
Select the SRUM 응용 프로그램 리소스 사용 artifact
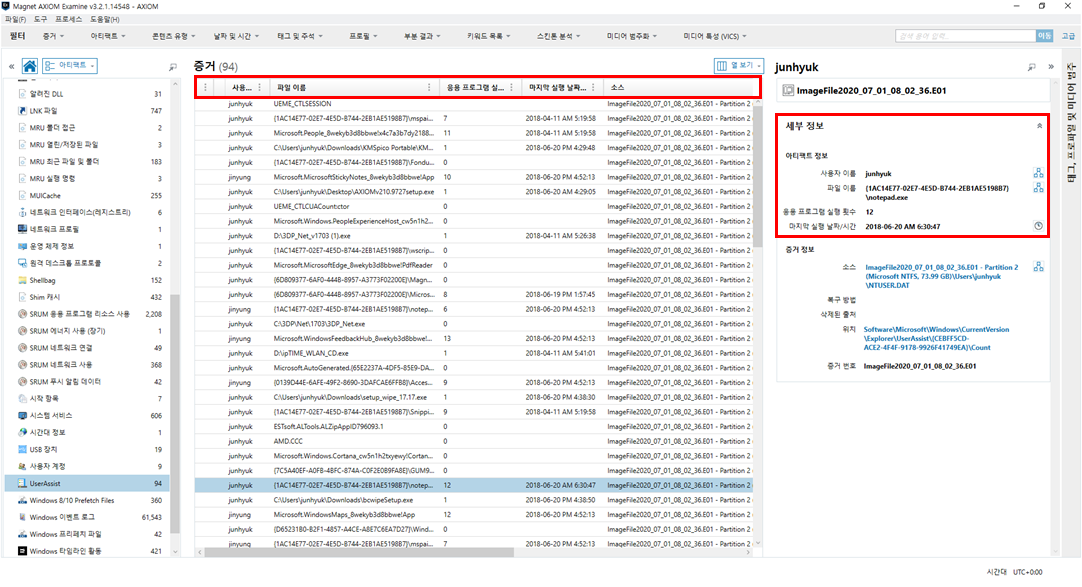(x=87, y=314)
